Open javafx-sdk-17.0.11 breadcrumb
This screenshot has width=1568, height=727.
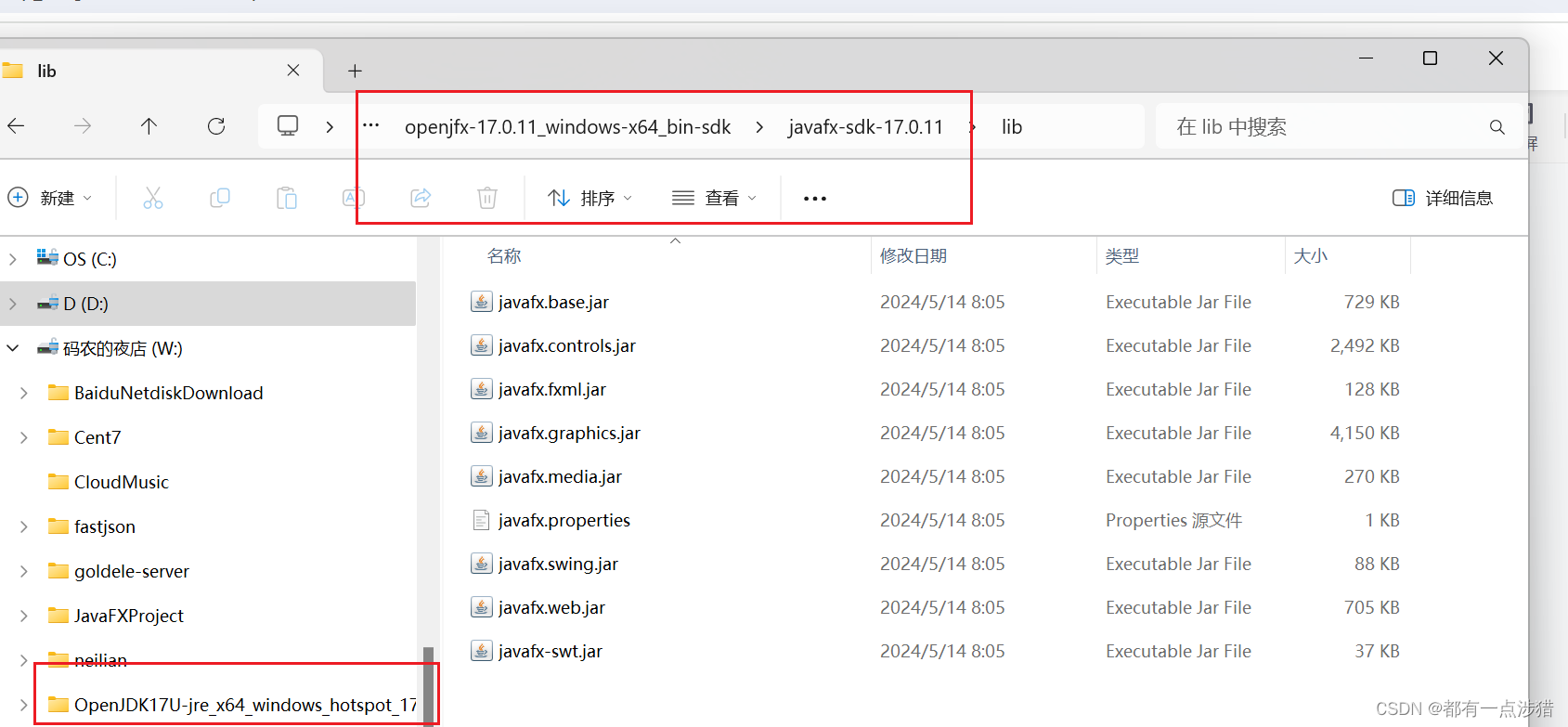[x=865, y=126]
